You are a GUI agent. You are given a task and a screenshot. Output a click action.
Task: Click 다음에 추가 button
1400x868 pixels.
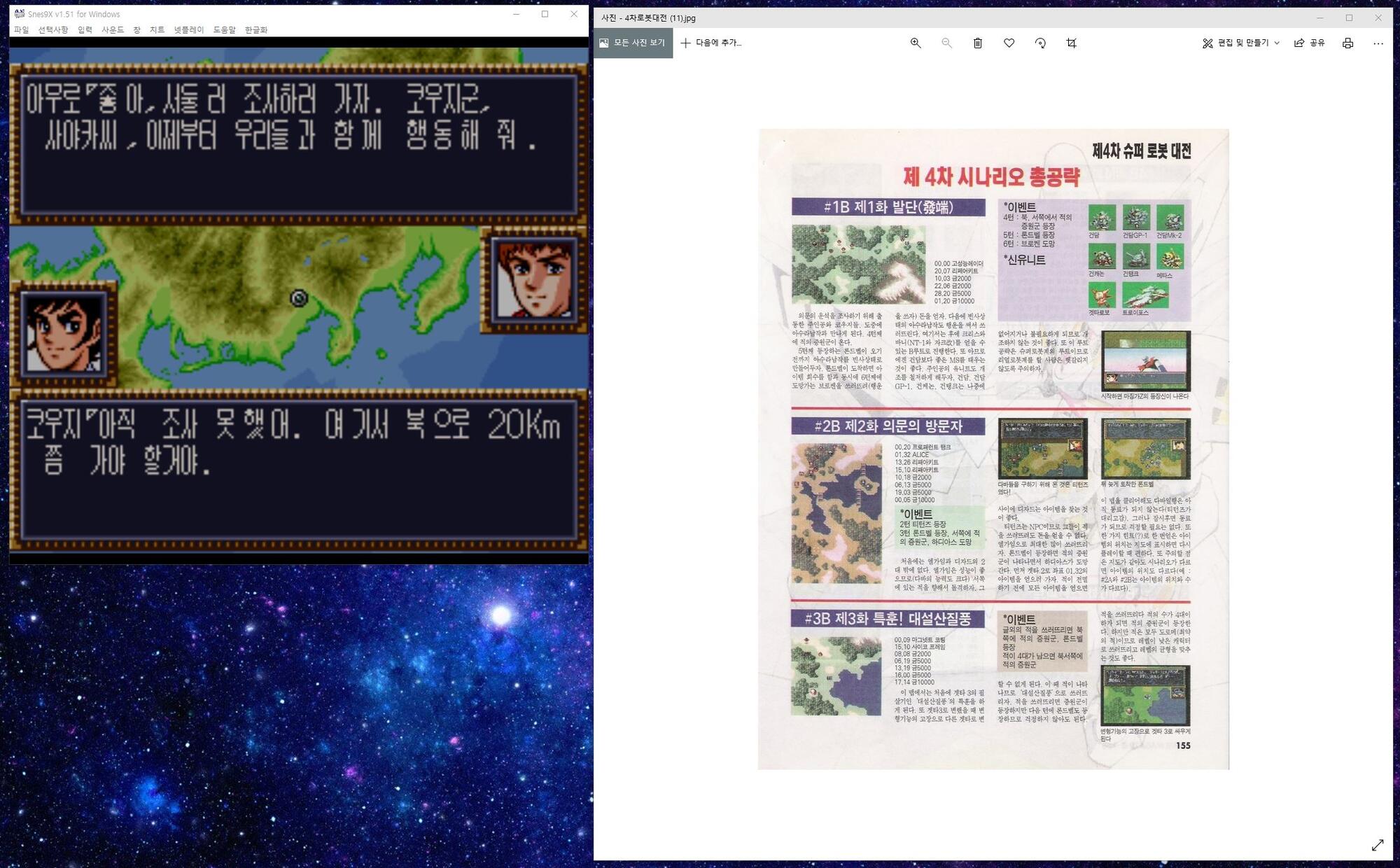pos(711,43)
